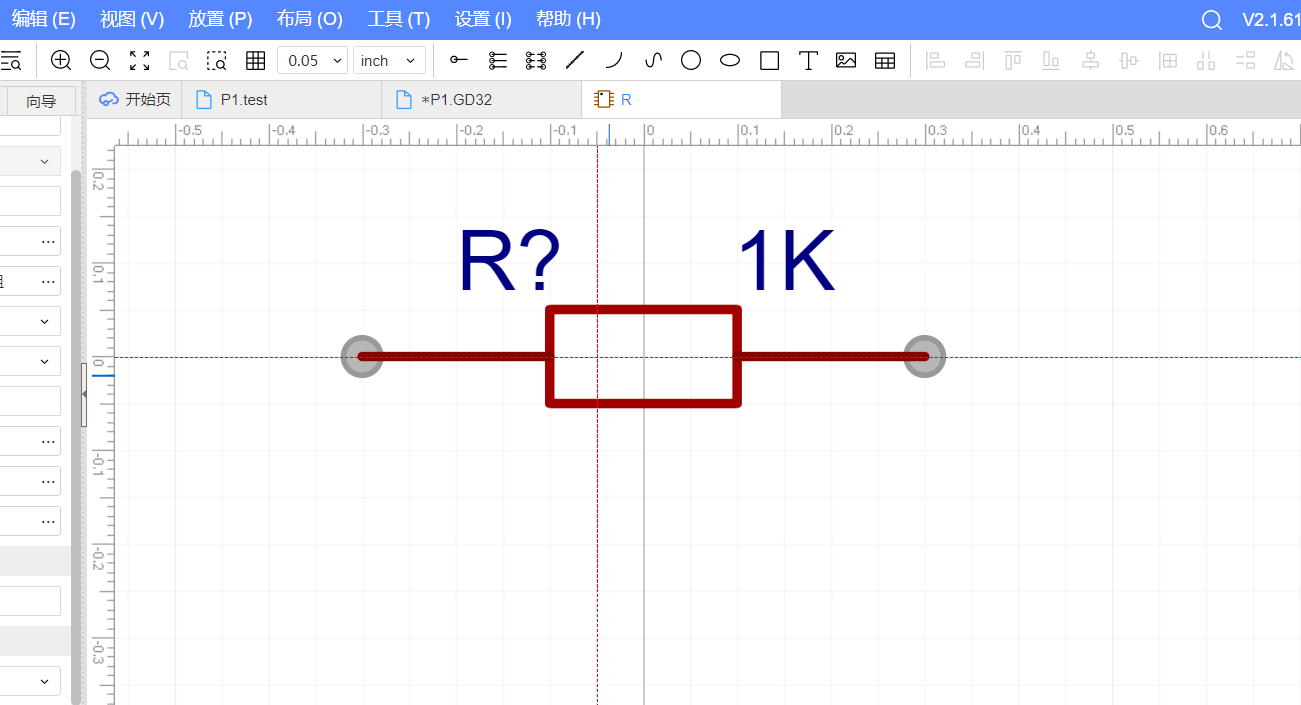Switch to the P1.test tab

(x=244, y=100)
